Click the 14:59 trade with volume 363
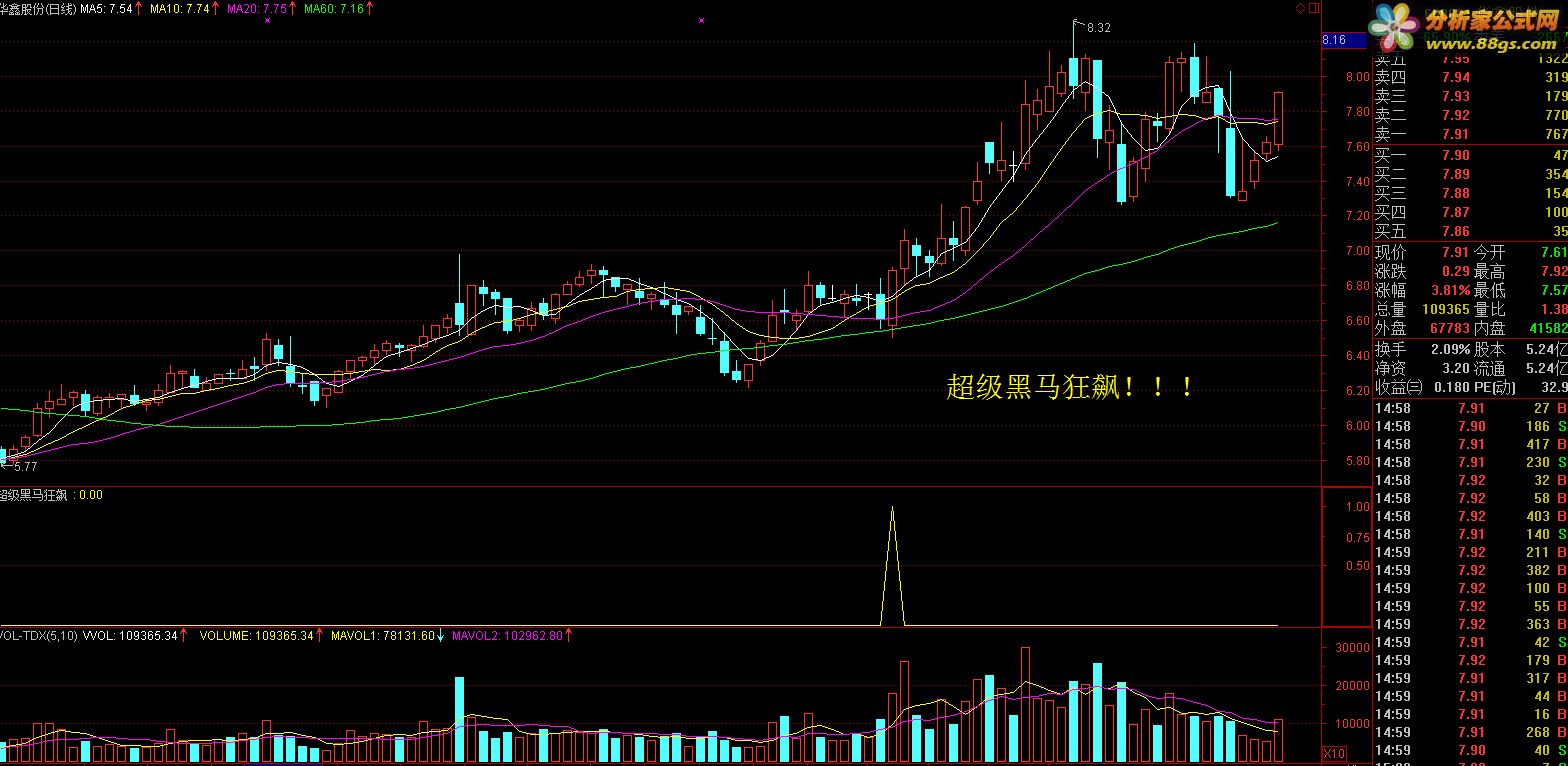Image resolution: width=1568 pixels, height=766 pixels. 1470,624
